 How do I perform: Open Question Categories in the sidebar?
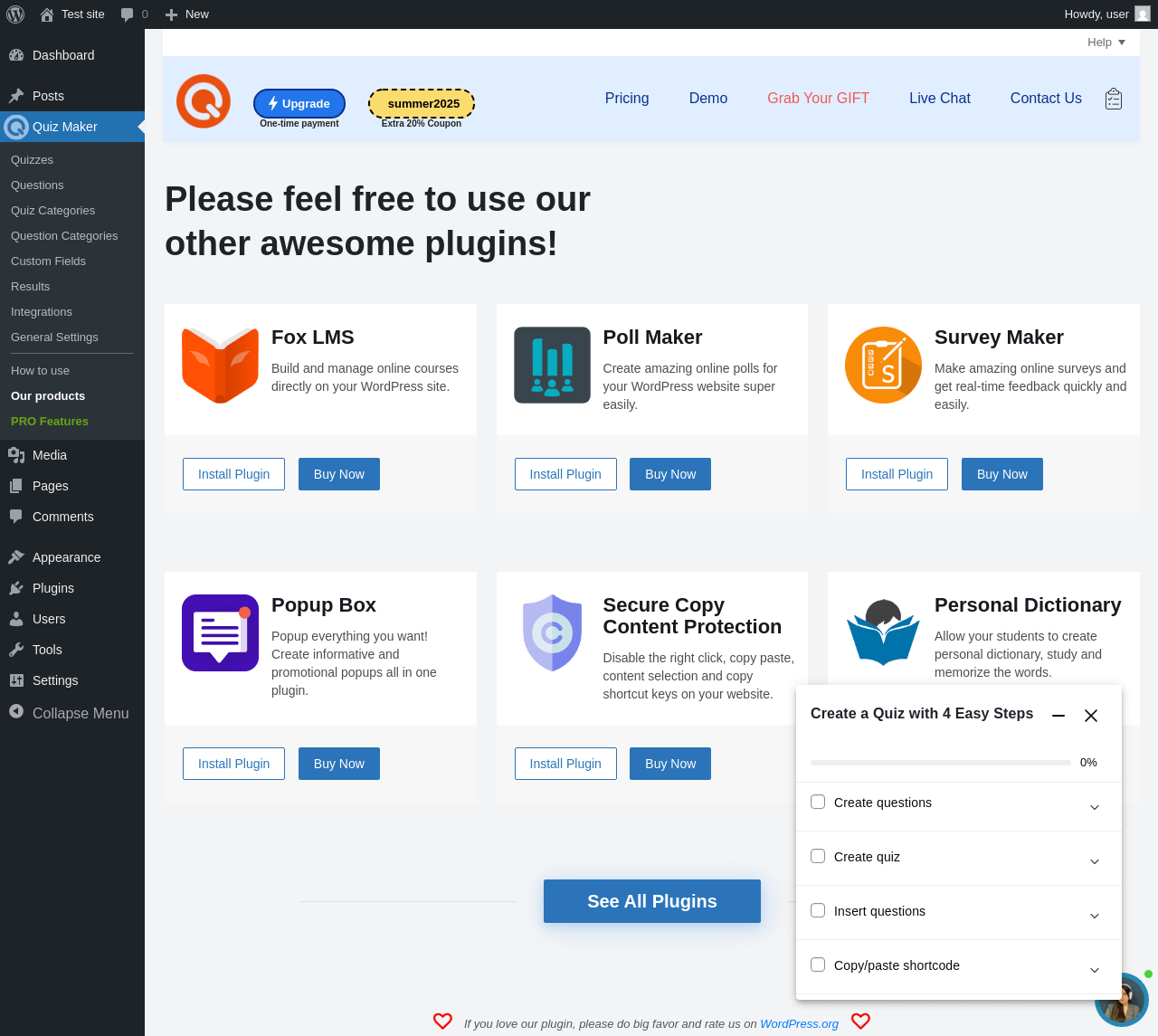coord(64,236)
